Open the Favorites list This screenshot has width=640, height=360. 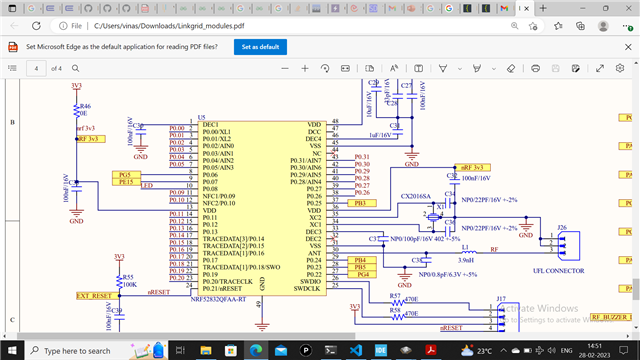point(558,26)
